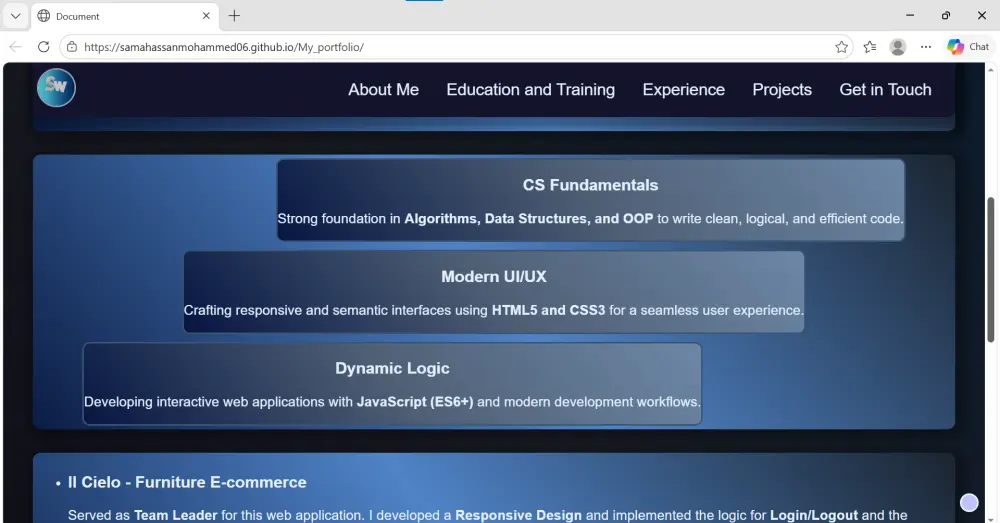Add this page to favorites star

click(841, 47)
